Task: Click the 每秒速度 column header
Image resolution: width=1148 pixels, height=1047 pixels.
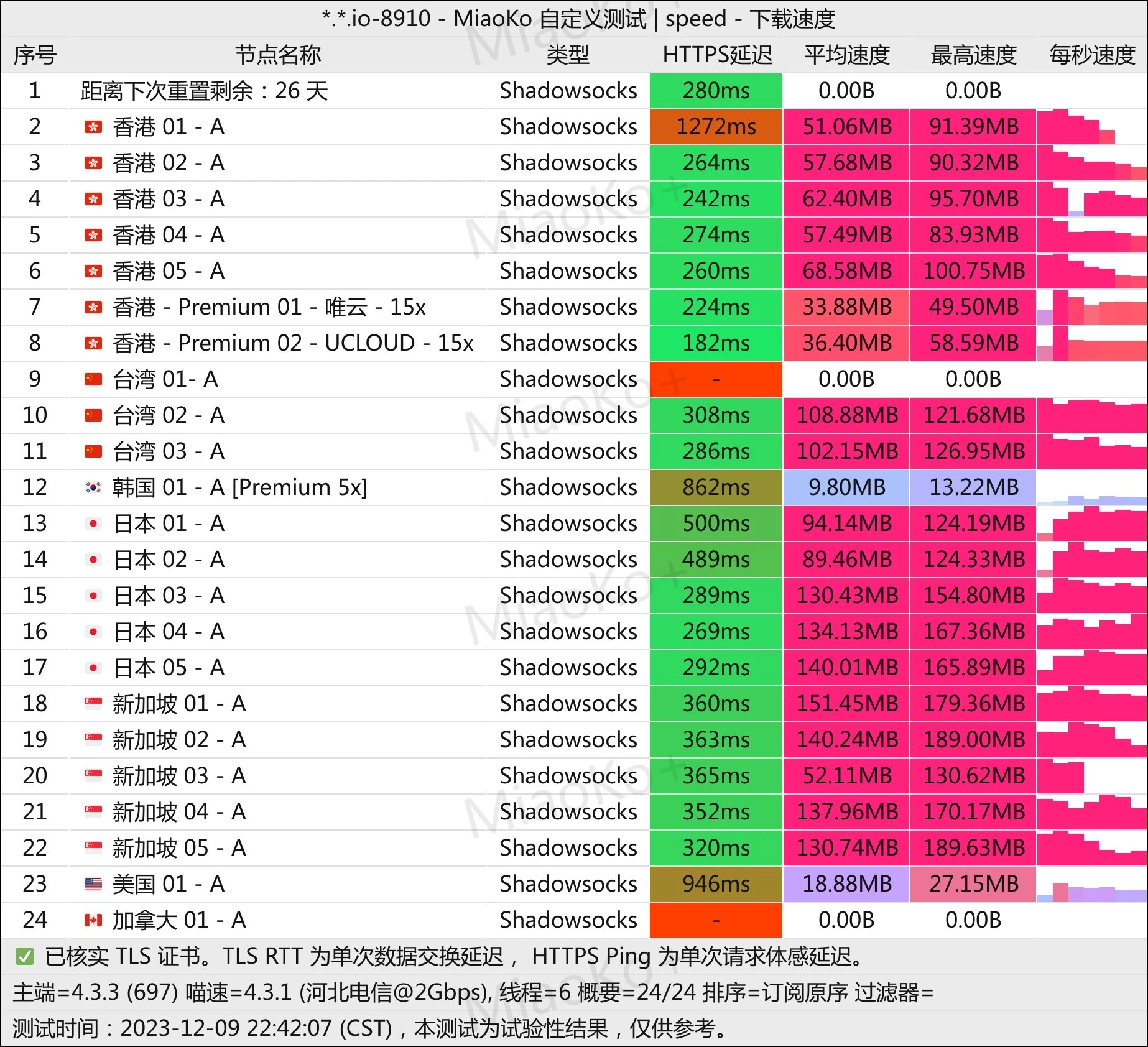Action: click(1091, 55)
